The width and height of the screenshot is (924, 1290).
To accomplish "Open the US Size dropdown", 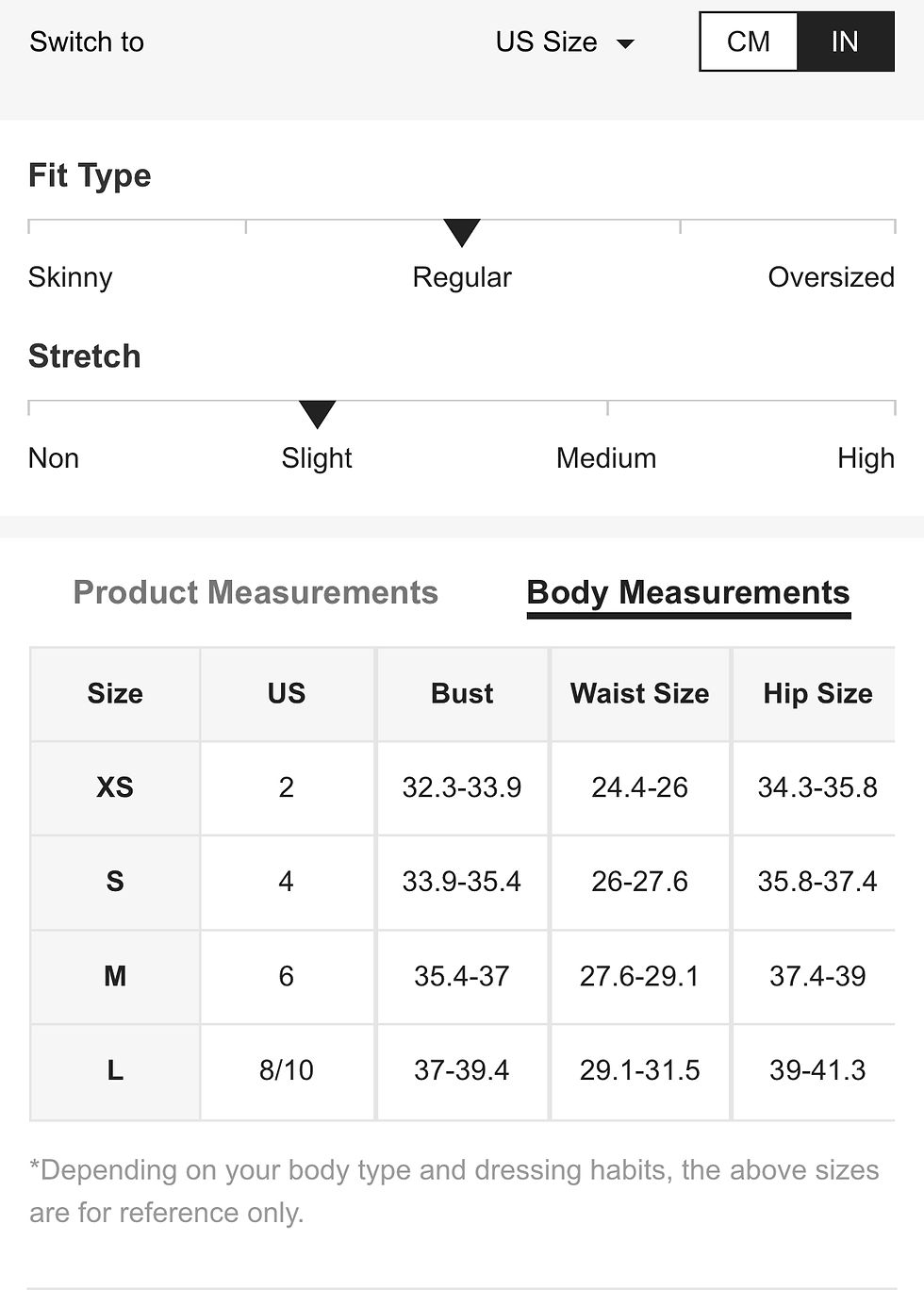I will tap(565, 42).
